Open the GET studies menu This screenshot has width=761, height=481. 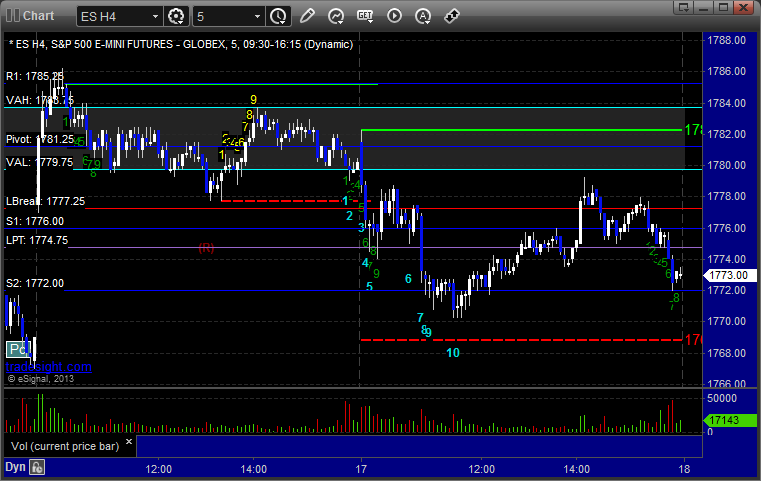[365, 16]
